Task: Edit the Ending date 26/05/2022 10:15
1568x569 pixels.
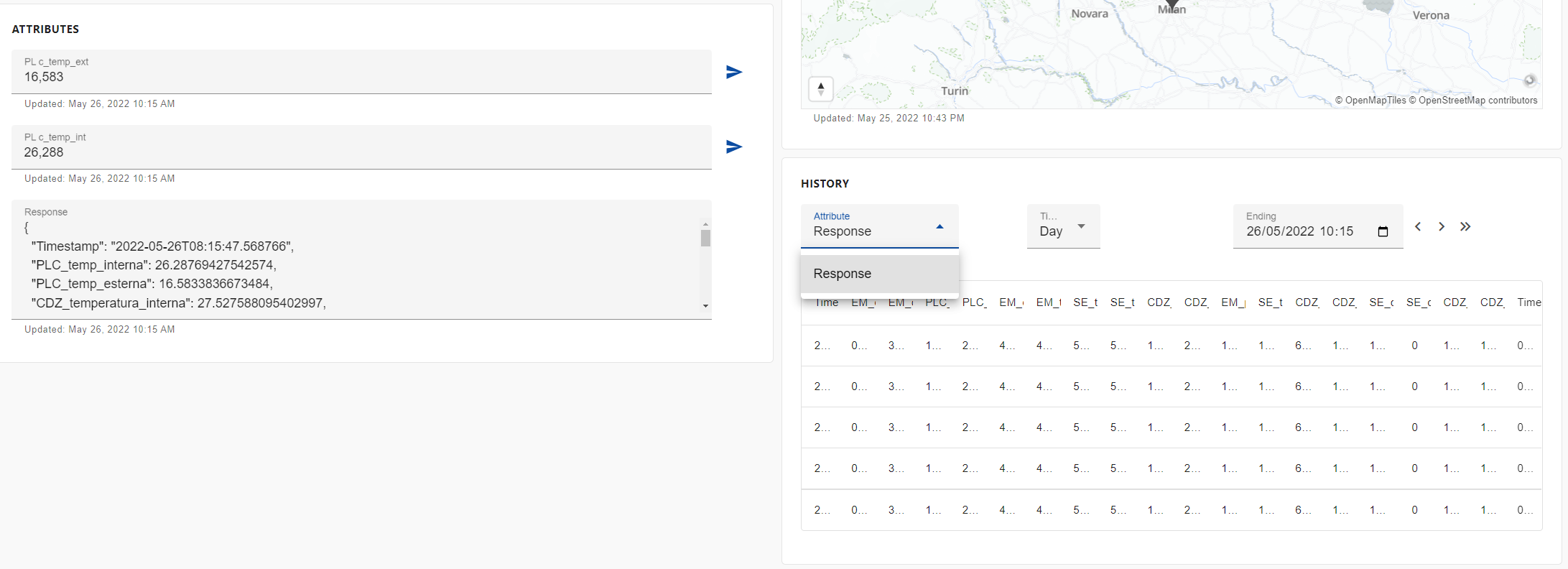Action: pos(1300,231)
